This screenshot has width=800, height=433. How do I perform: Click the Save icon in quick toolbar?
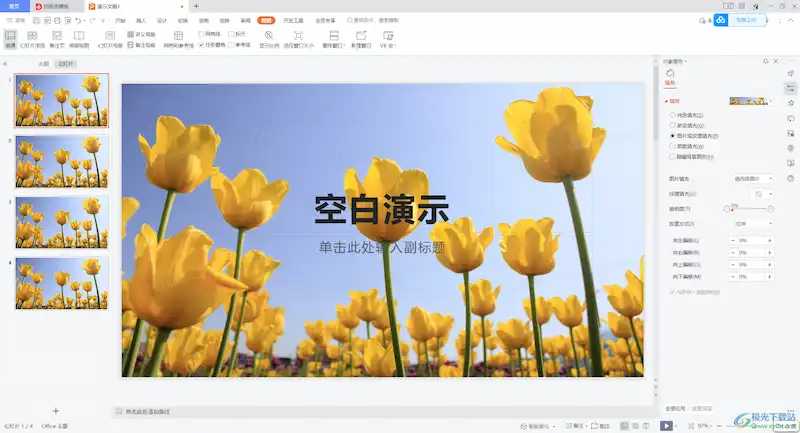click(36, 20)
